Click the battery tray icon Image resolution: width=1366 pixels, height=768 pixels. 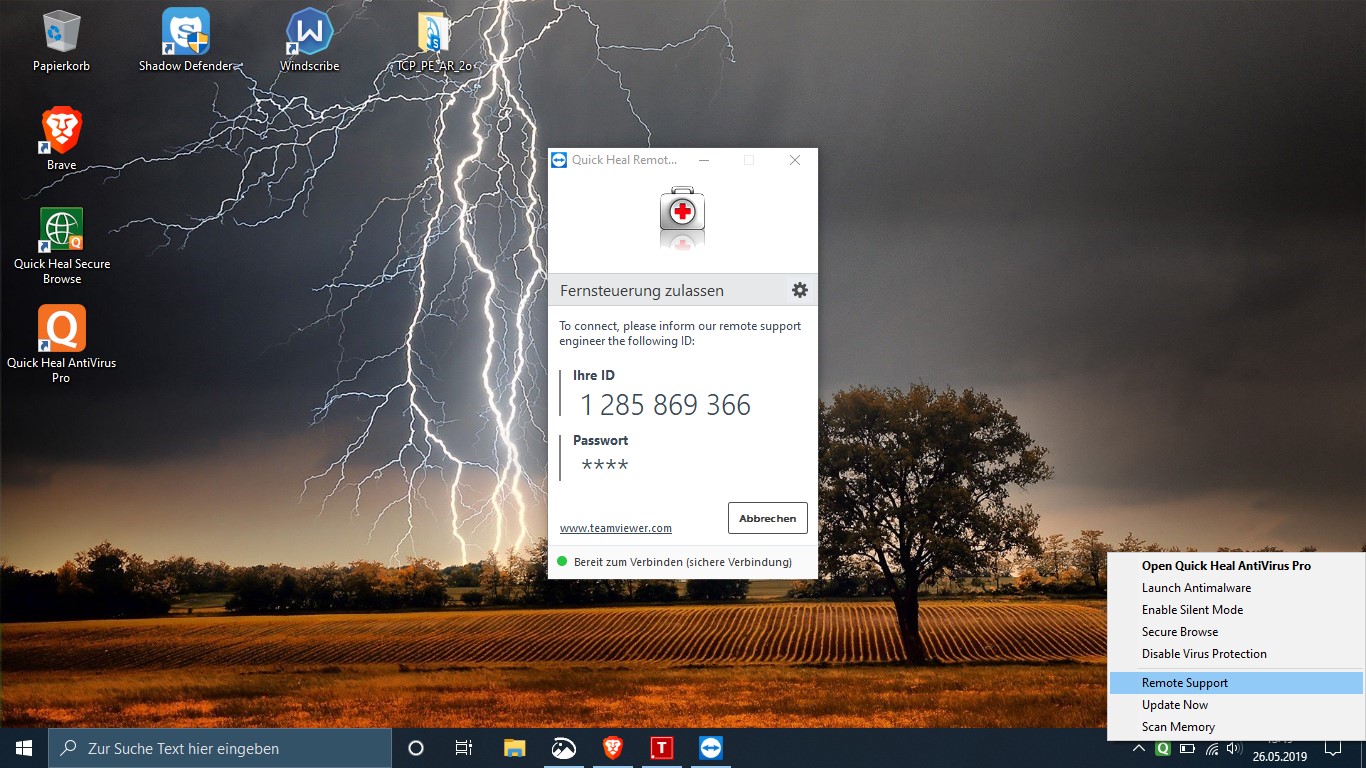point(1187,748)
